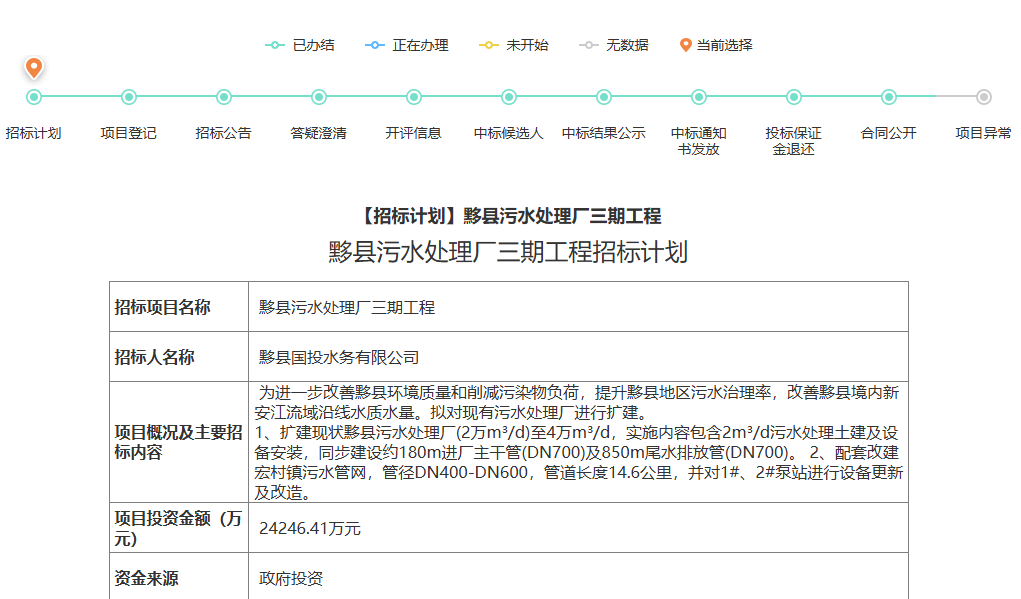The height and width of the screenshot is (599, 1021).
Task: Click the gray 项目异常 stage node
Action: click(984, 97)
